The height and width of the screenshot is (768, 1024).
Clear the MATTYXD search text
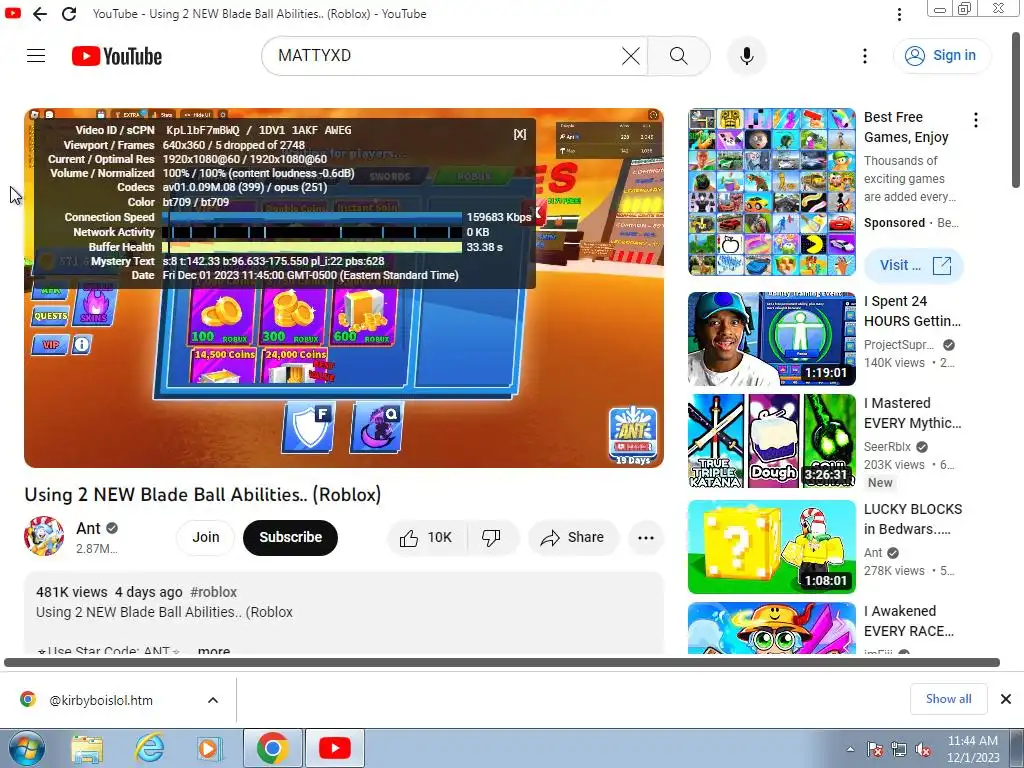[x=630, y=56]
